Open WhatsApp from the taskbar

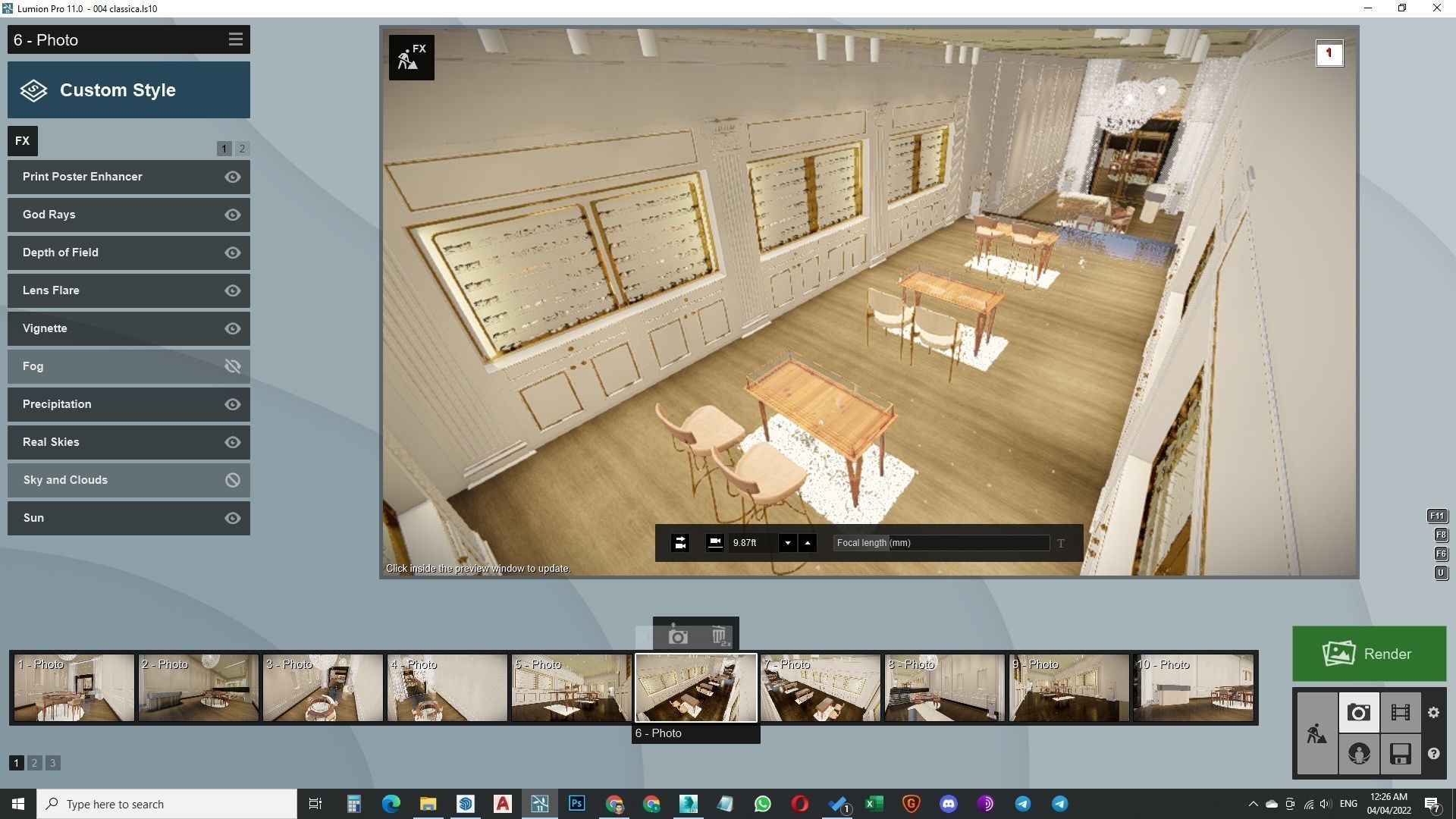coord(762,804)
